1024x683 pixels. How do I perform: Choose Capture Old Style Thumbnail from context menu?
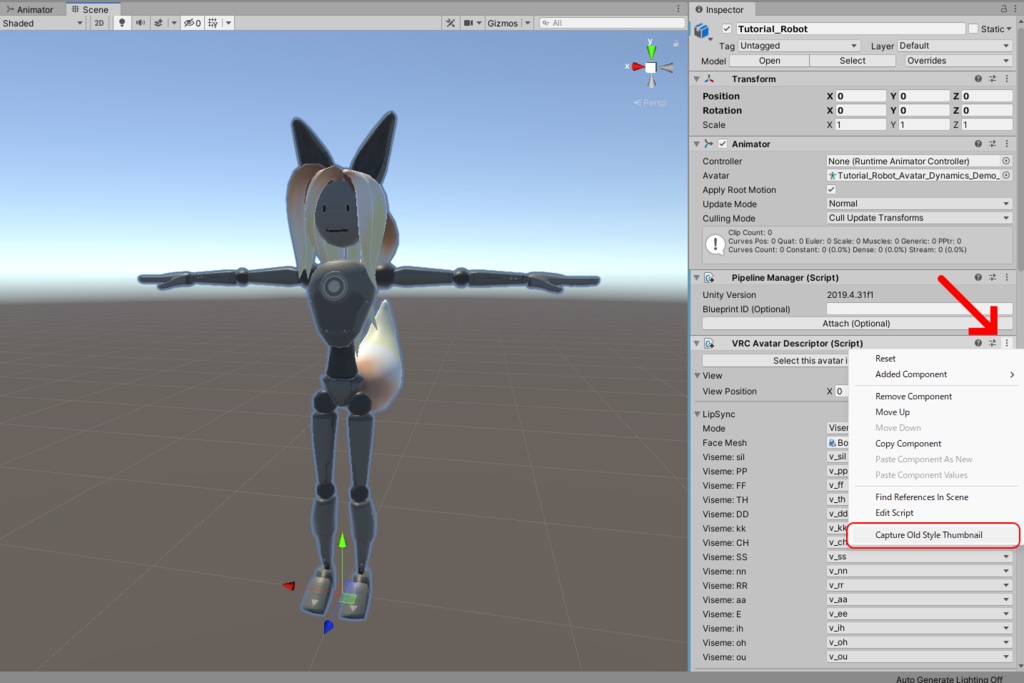point(932,535)
